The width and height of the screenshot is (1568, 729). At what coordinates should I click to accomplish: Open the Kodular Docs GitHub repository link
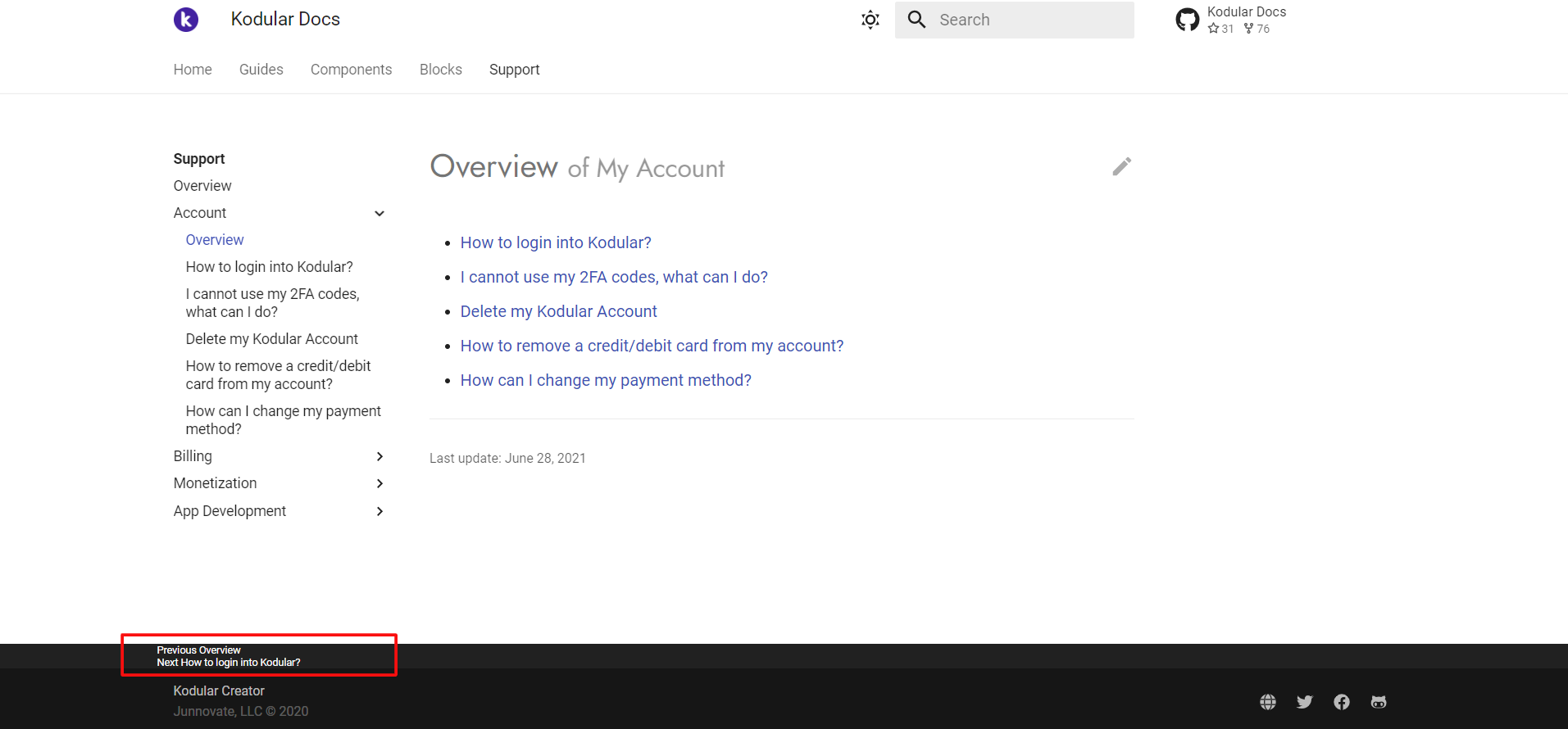point(1231,20)
